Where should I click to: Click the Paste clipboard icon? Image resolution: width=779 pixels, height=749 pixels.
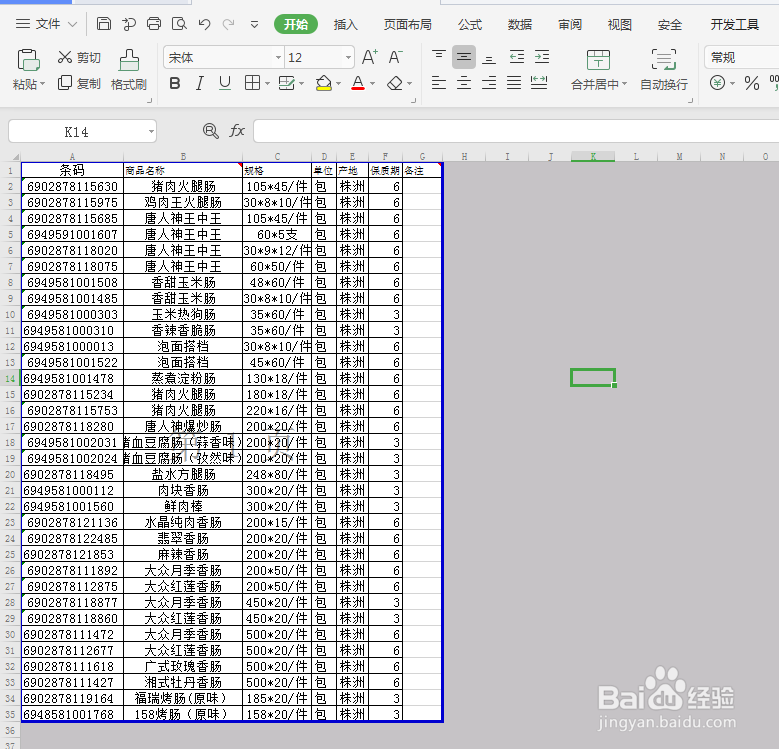(x=28, y=60)
